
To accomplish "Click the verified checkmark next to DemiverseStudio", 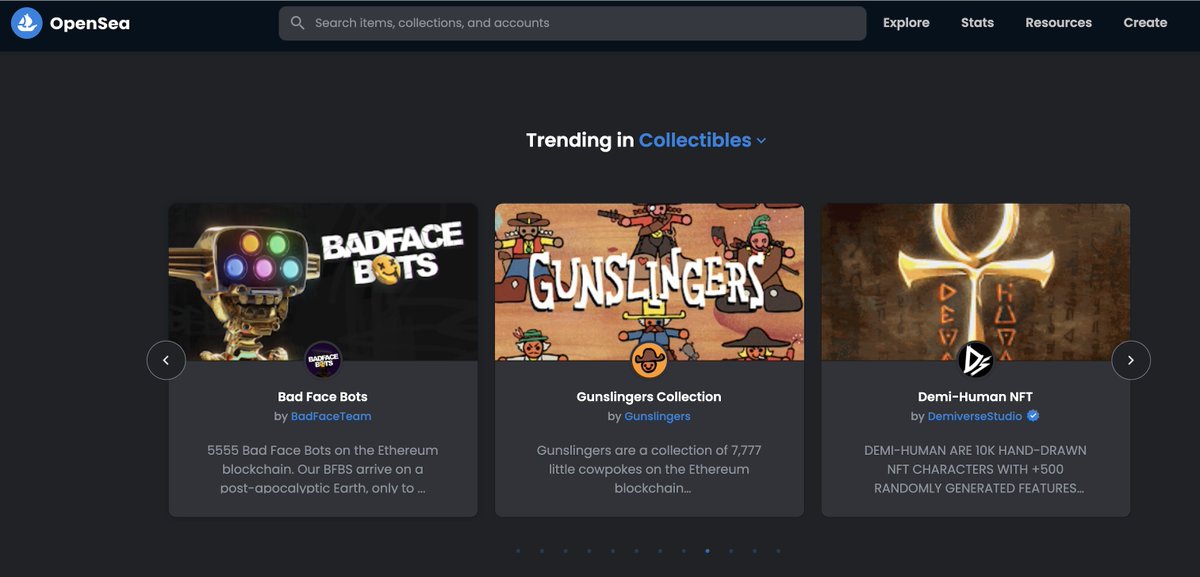I will (1032, 416).
